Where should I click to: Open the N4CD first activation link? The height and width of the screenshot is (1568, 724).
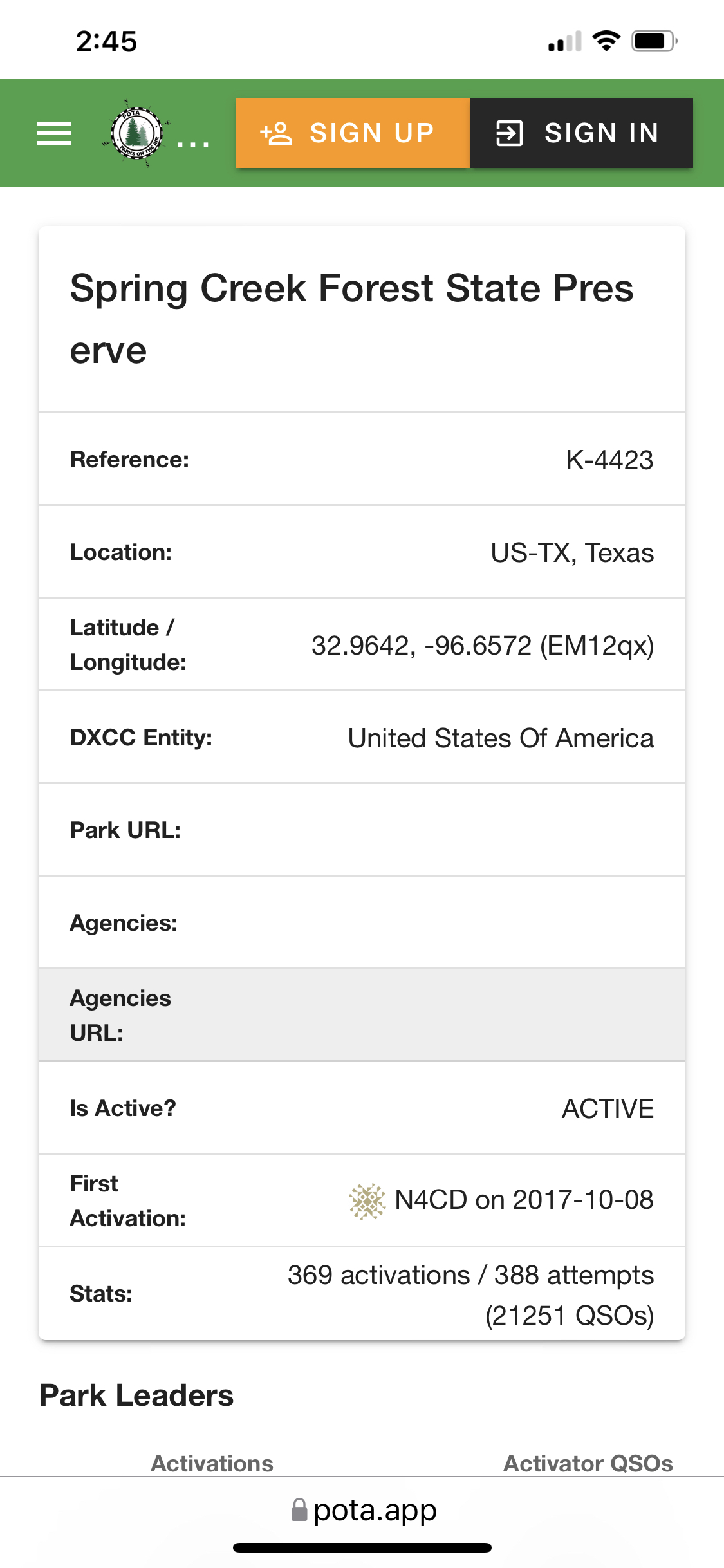click(x=524, y=1200)
